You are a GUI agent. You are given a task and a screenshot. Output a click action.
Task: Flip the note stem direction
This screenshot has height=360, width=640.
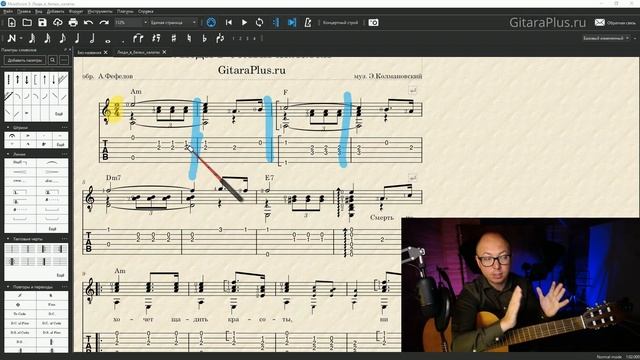[x=220, y=38]
